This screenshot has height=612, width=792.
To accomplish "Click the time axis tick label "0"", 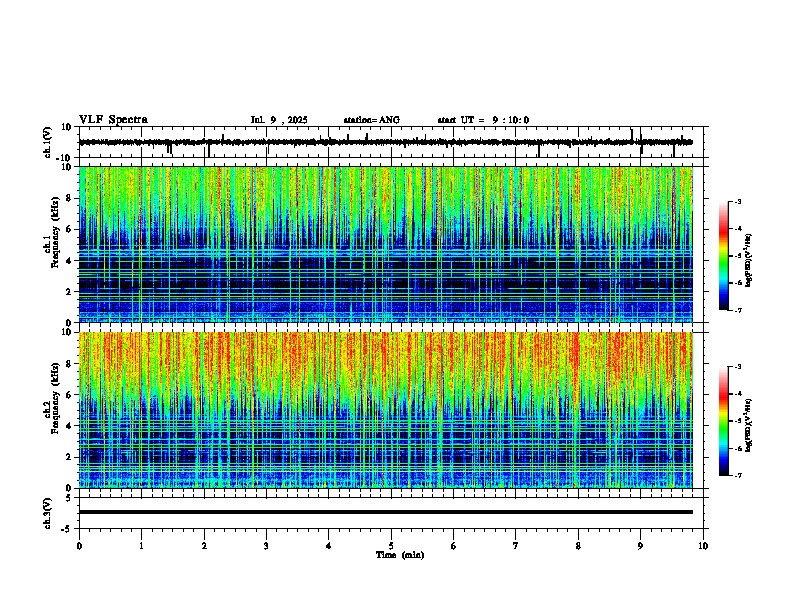I will click(x=79, y=546).
